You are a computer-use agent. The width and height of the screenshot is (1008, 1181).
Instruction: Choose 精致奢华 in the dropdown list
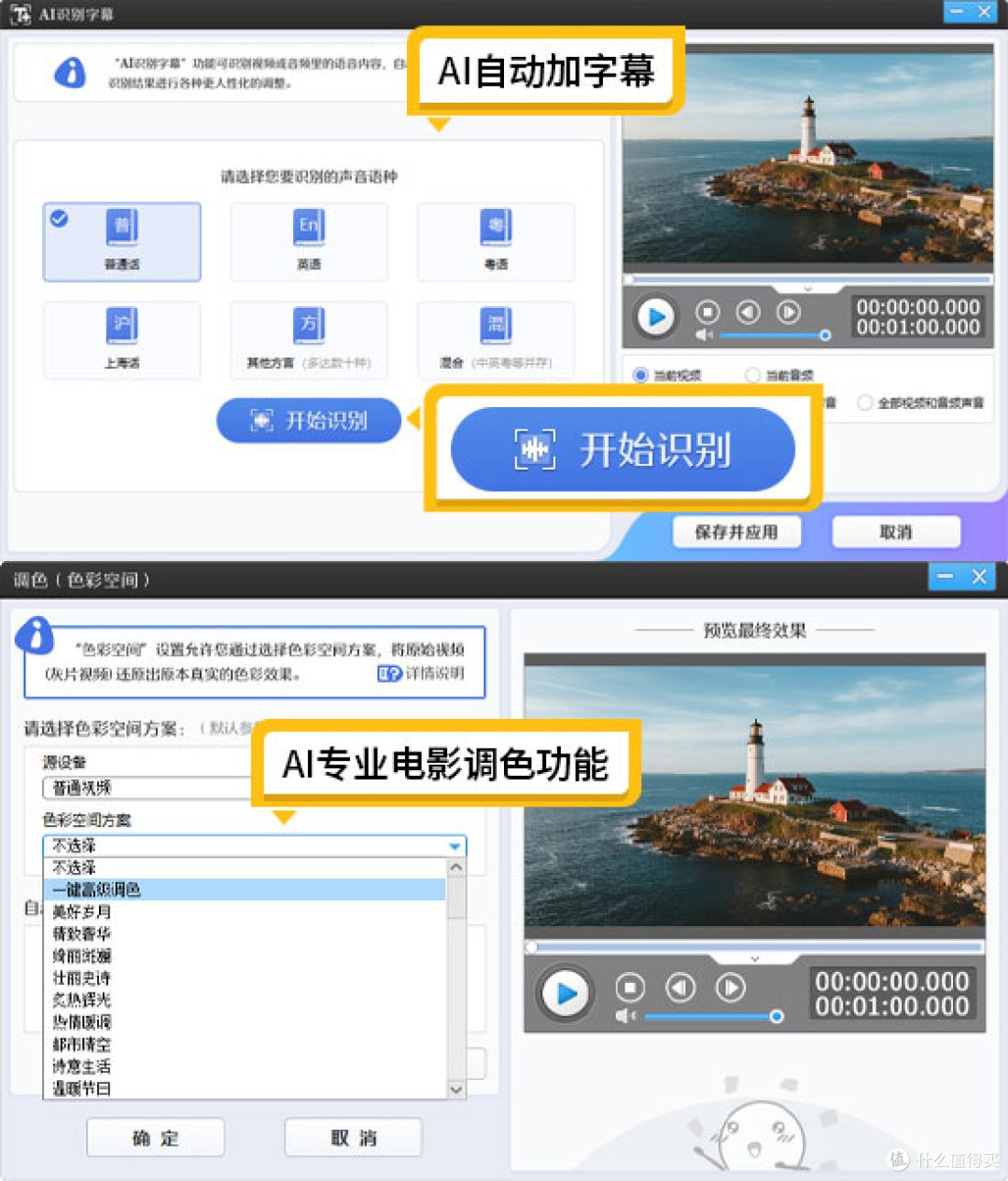point(245,934)
